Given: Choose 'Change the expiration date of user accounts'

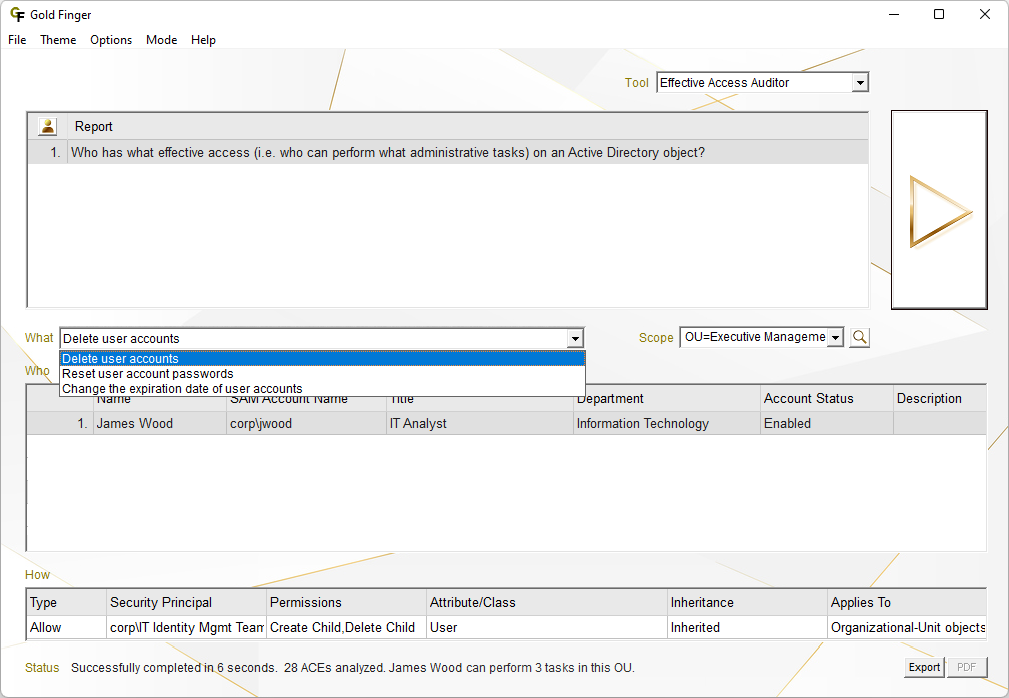Looking at the screenshot, I should (182, 389).
